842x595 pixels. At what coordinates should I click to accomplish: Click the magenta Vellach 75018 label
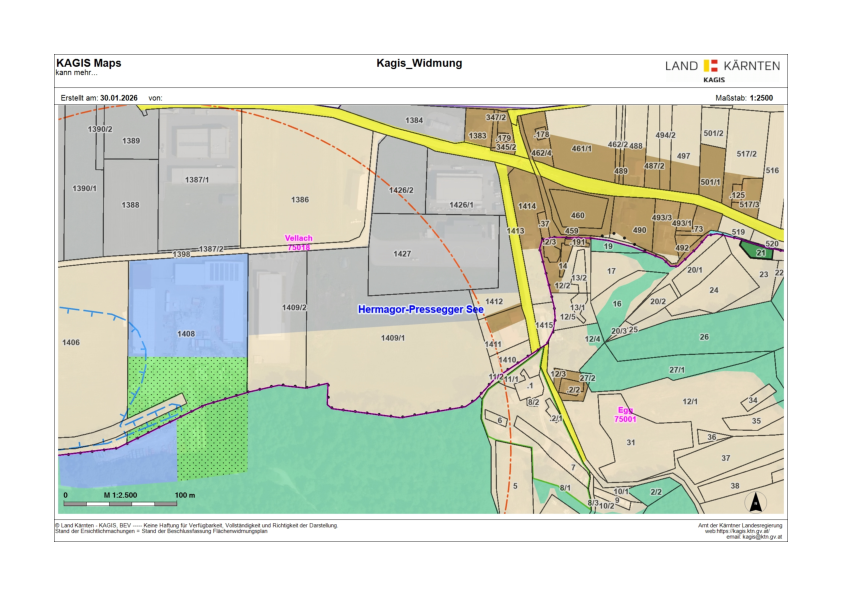coord(299,242)
